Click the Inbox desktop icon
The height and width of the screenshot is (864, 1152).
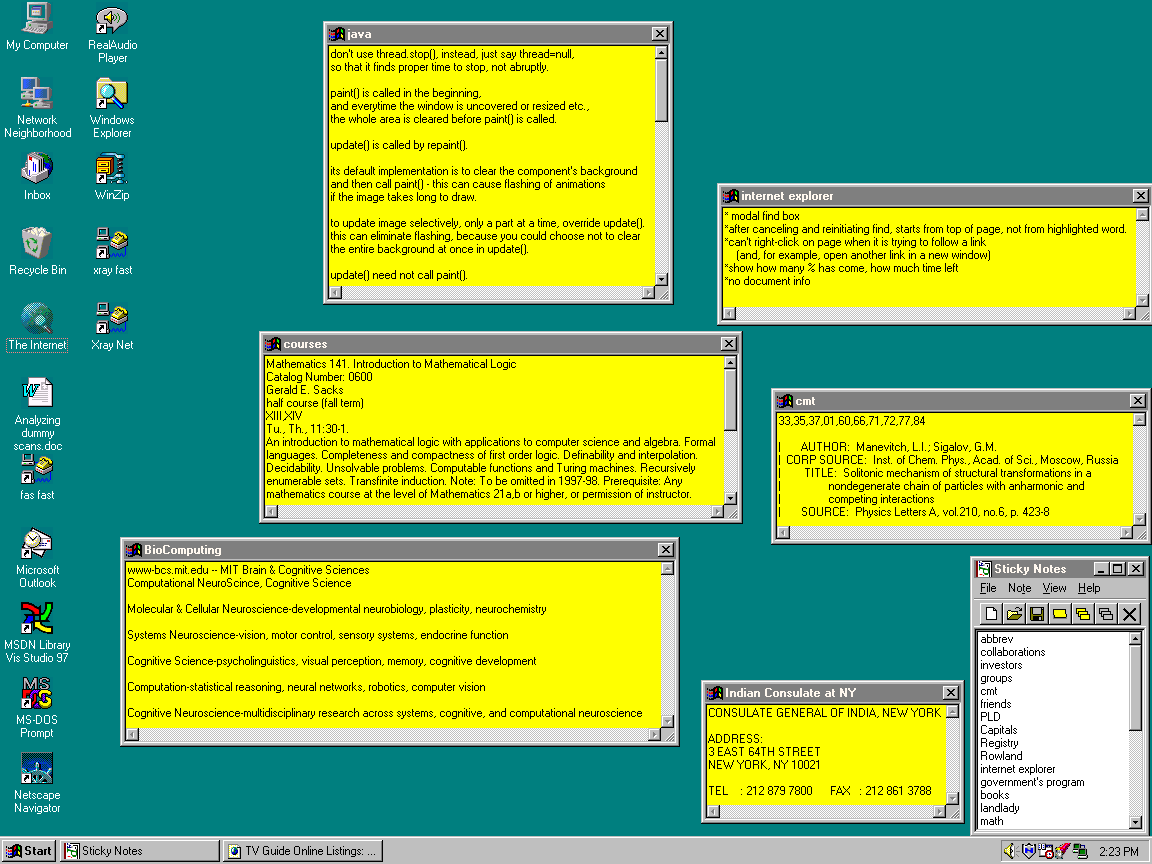point(37,176)
